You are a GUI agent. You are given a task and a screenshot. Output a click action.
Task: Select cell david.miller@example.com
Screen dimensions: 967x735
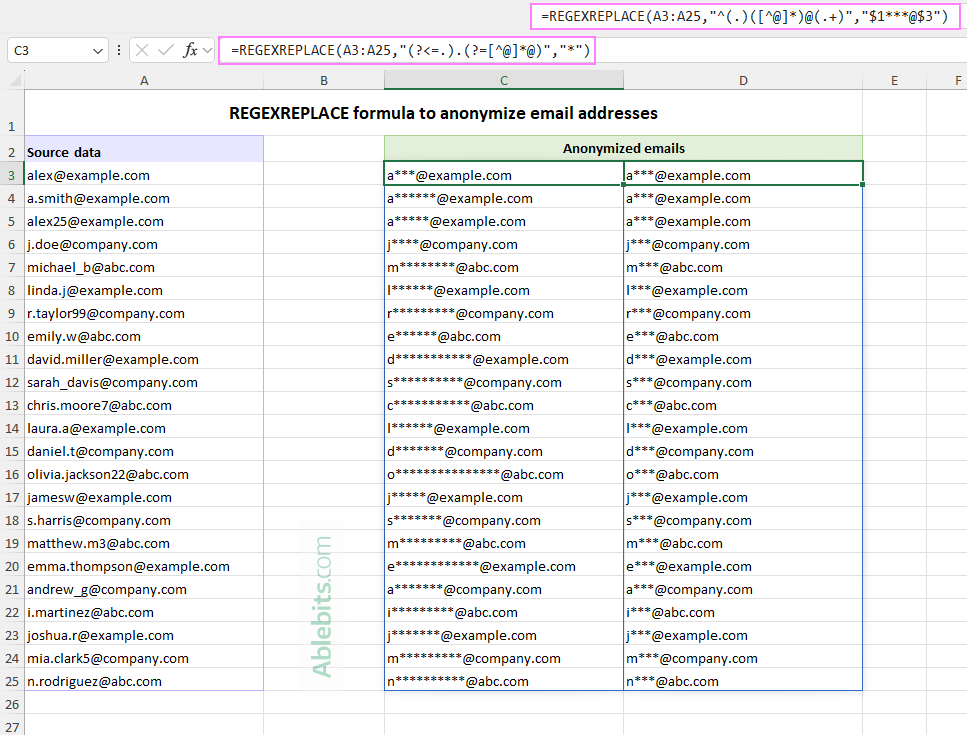click(144, 359)
